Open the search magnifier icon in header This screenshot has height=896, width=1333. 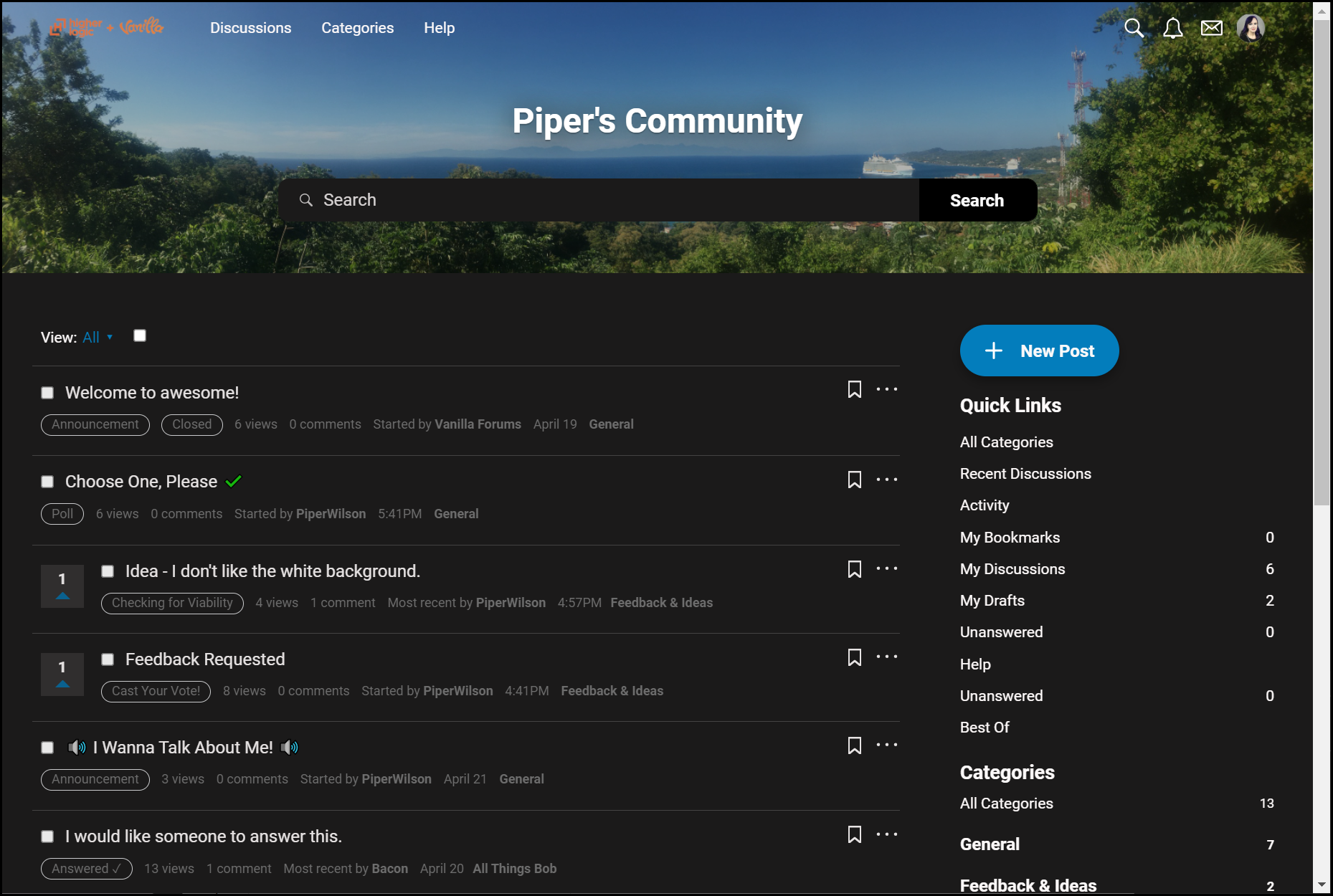click(1134, 28)
